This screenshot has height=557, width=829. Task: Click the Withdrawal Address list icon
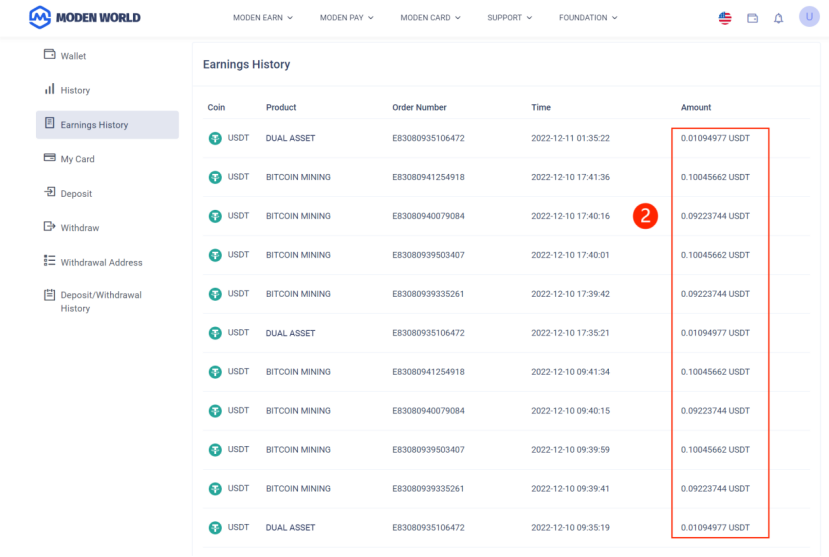pos(50,261)
